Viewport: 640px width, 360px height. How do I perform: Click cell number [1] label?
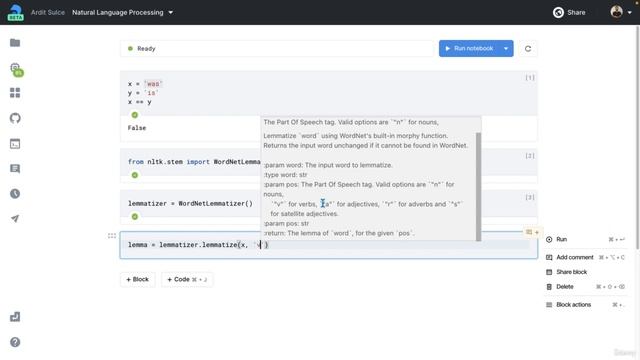[x=530, y=78]
